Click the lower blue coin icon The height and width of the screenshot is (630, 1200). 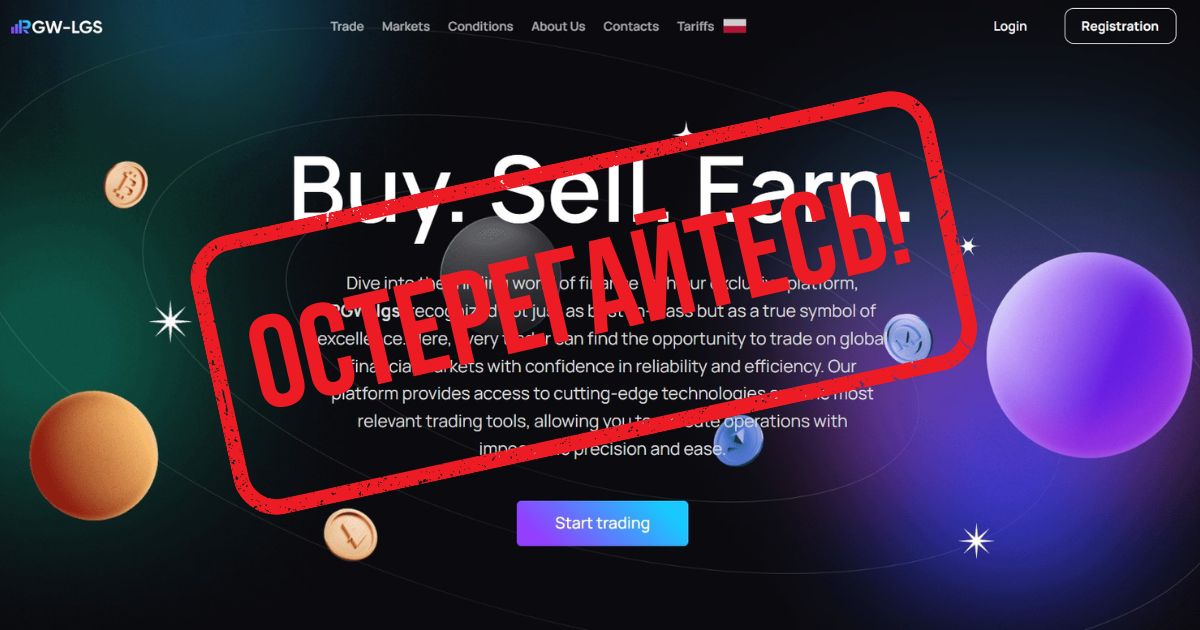(x=738, y=441)
